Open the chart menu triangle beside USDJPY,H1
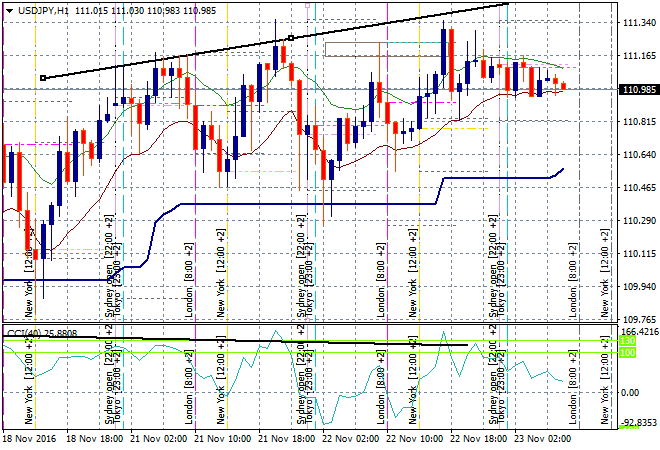This screenshot has height=450, width=660. pyautogui.click(x=9, y=11)
